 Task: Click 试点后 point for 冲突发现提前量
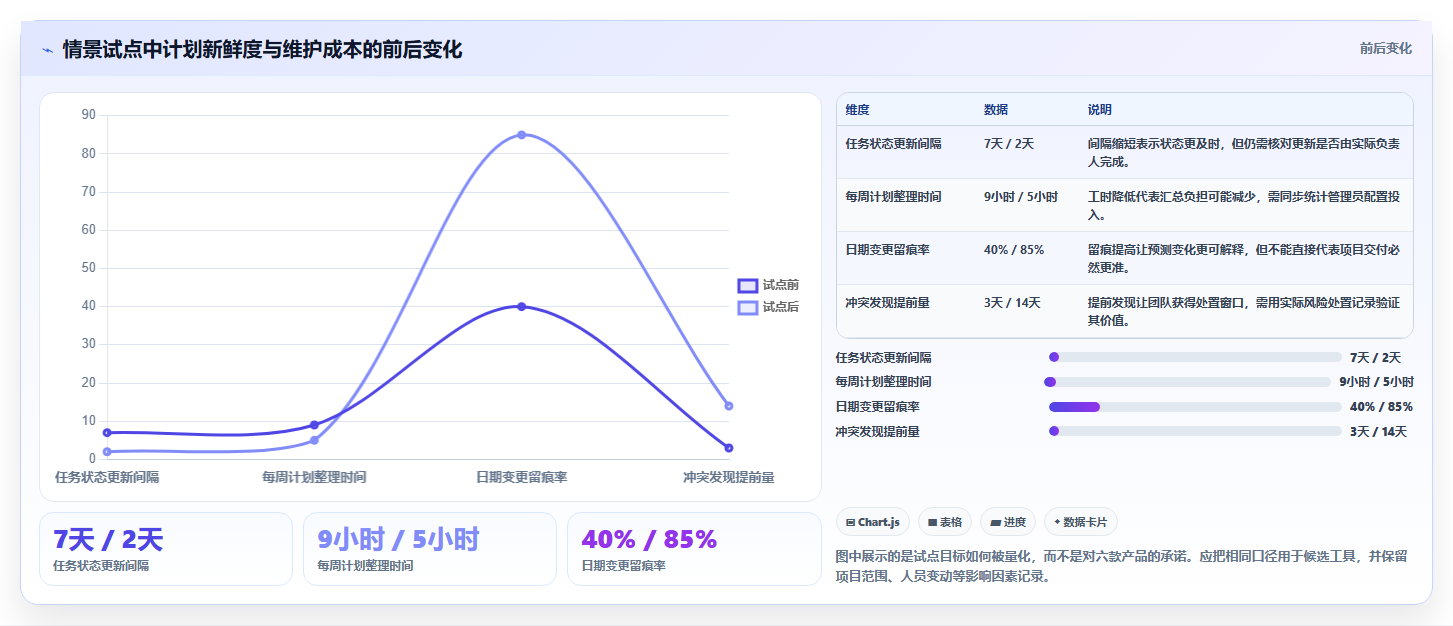tap(729, 406)
